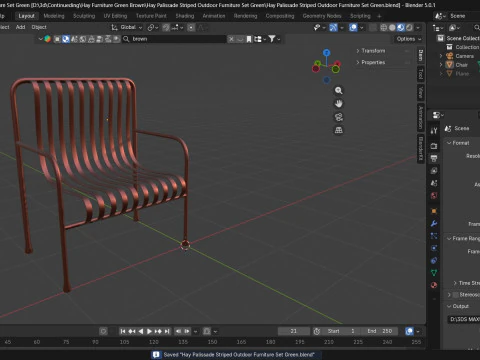Open the Object Constraints properties tab icon

point(434,260)
